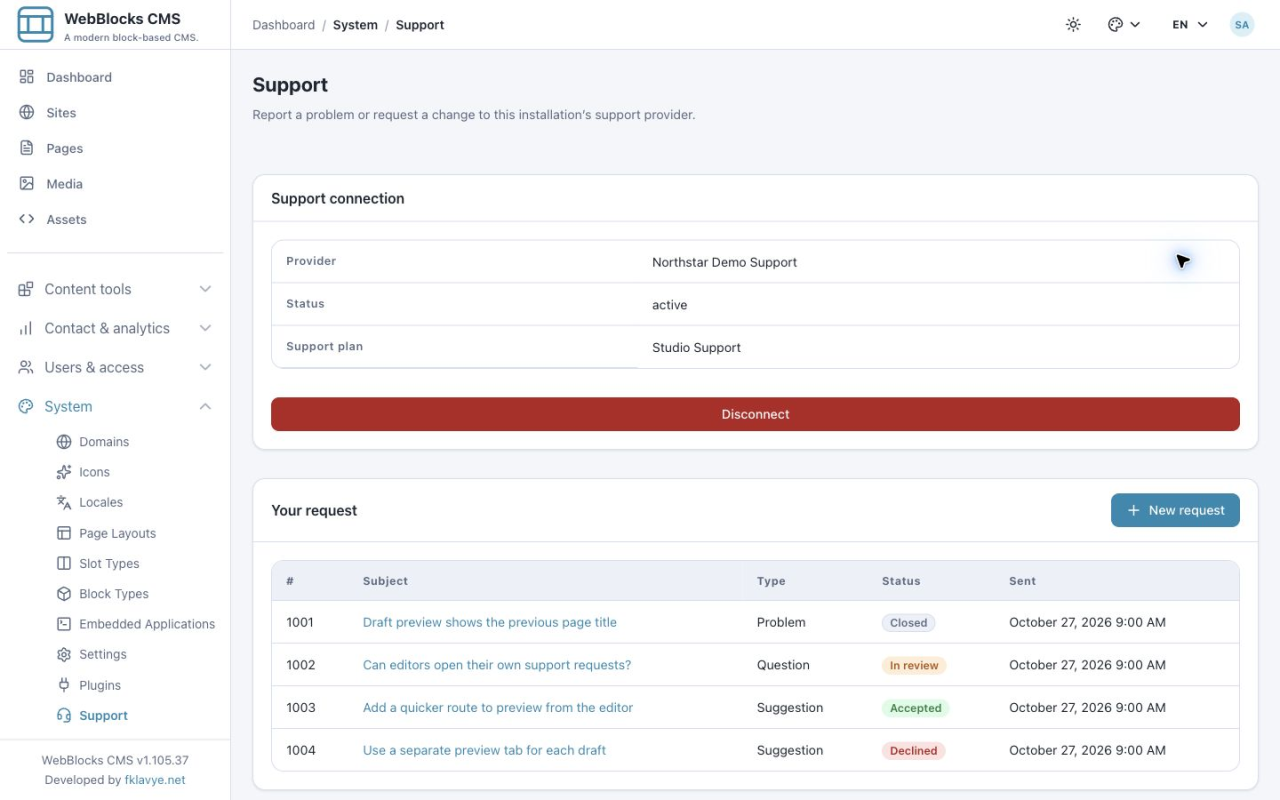The width and height of the screenshot is (1280, 800).
Task: Click the Embedded Applications terminal icon
Action: pos(64,624)
